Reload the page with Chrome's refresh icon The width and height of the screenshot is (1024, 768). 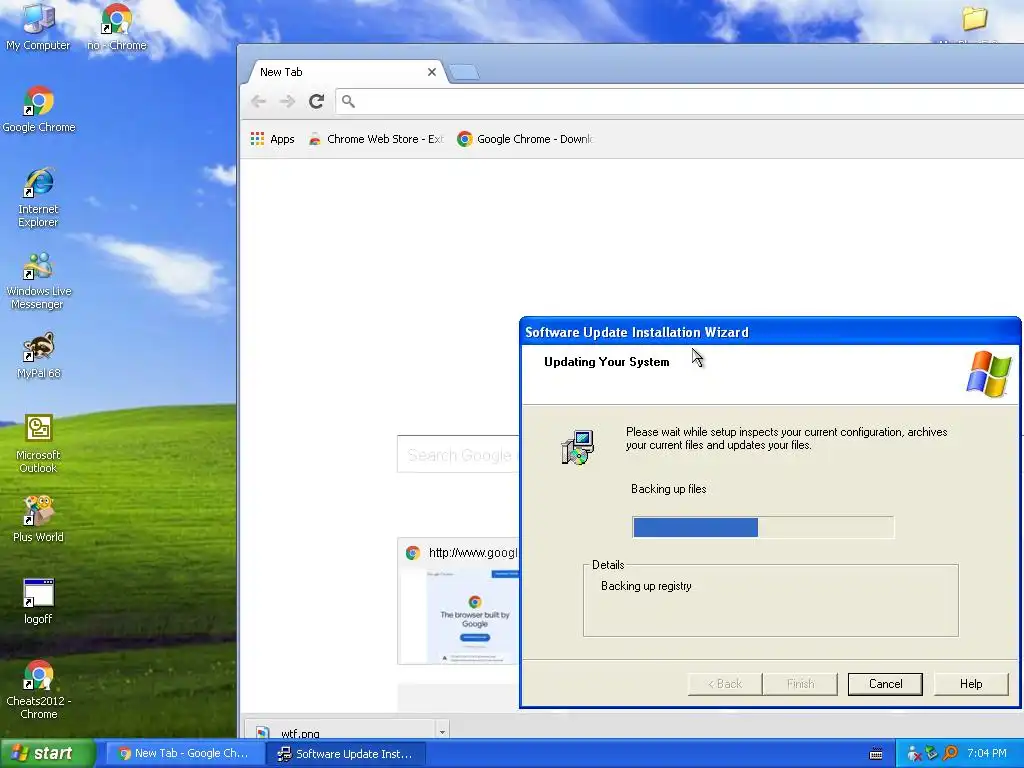click(x=317, y=101)
